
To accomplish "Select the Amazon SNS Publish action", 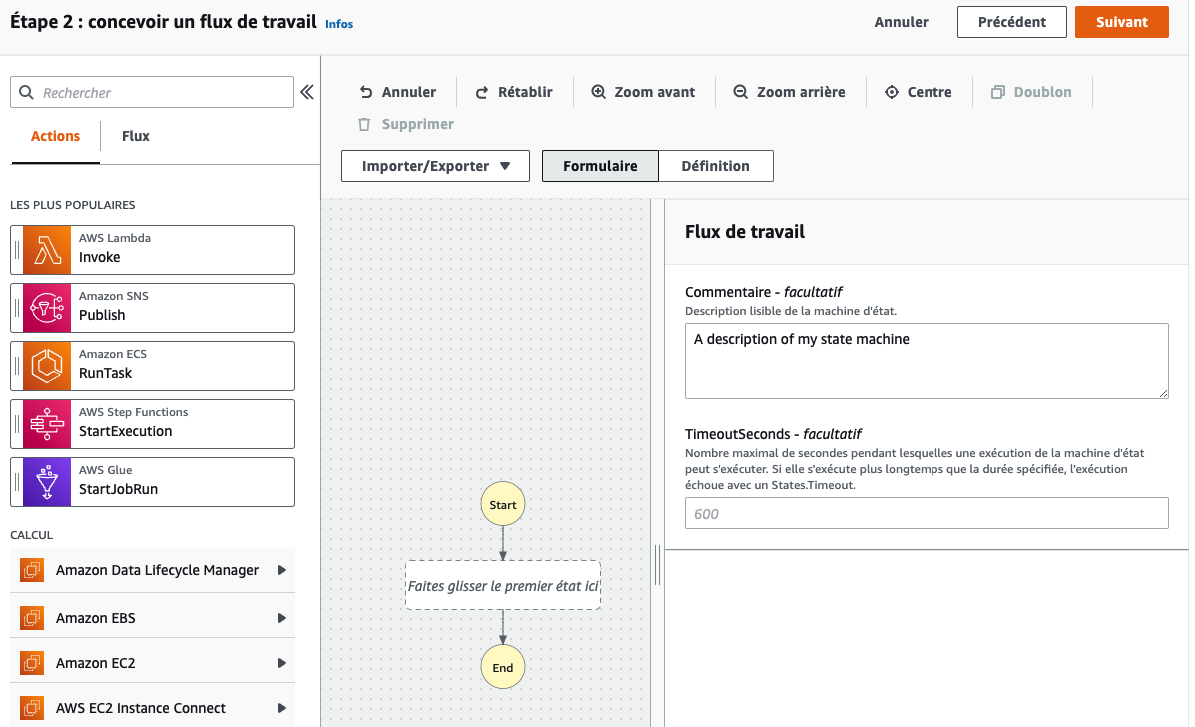I will [152, 308].
